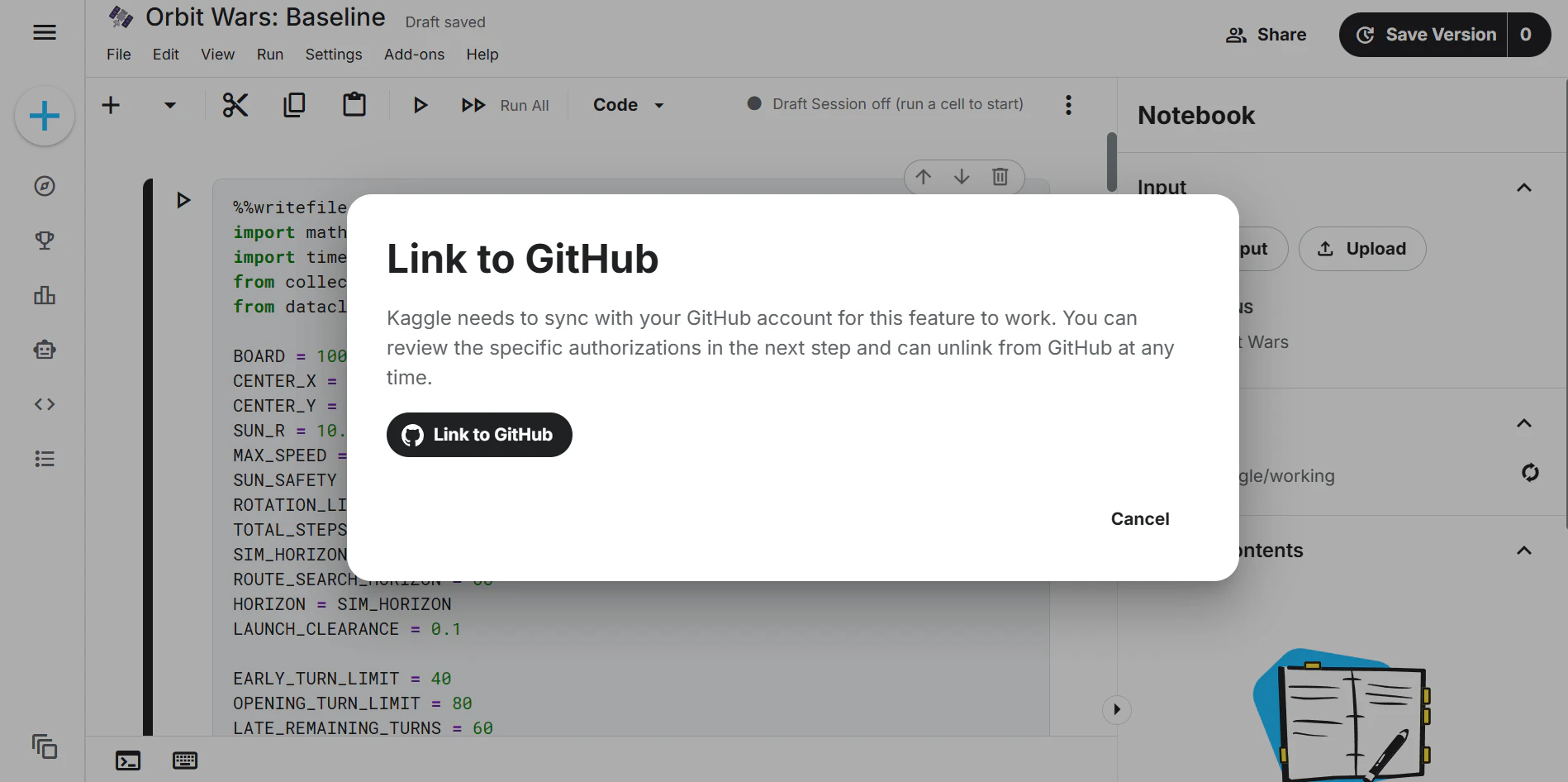
Task: Open Competitions trophy icon in sidebar
Action: [45, 241]
